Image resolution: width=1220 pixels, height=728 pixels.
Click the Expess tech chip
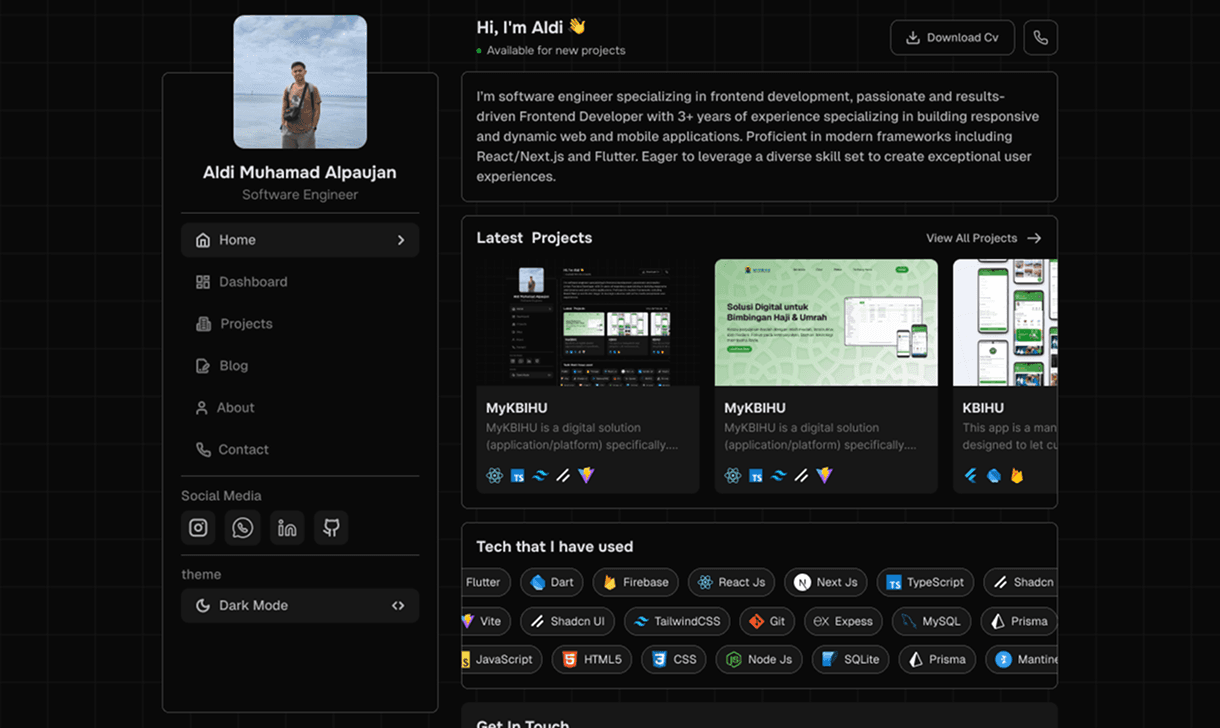[843, 621]
